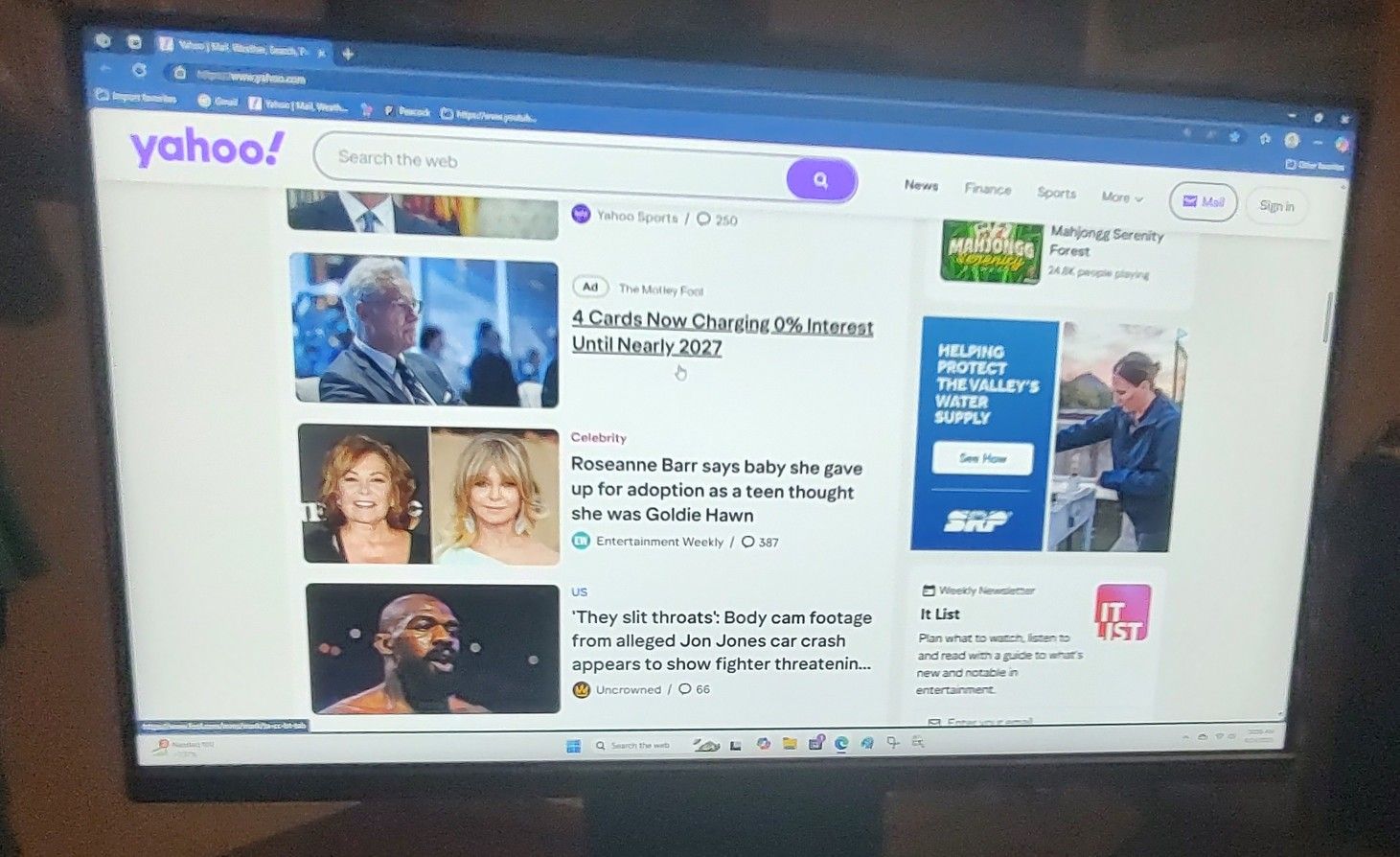Click the taskbar clock
The width and height of the screenshot is (1400, 857).
click(1259, 735)
